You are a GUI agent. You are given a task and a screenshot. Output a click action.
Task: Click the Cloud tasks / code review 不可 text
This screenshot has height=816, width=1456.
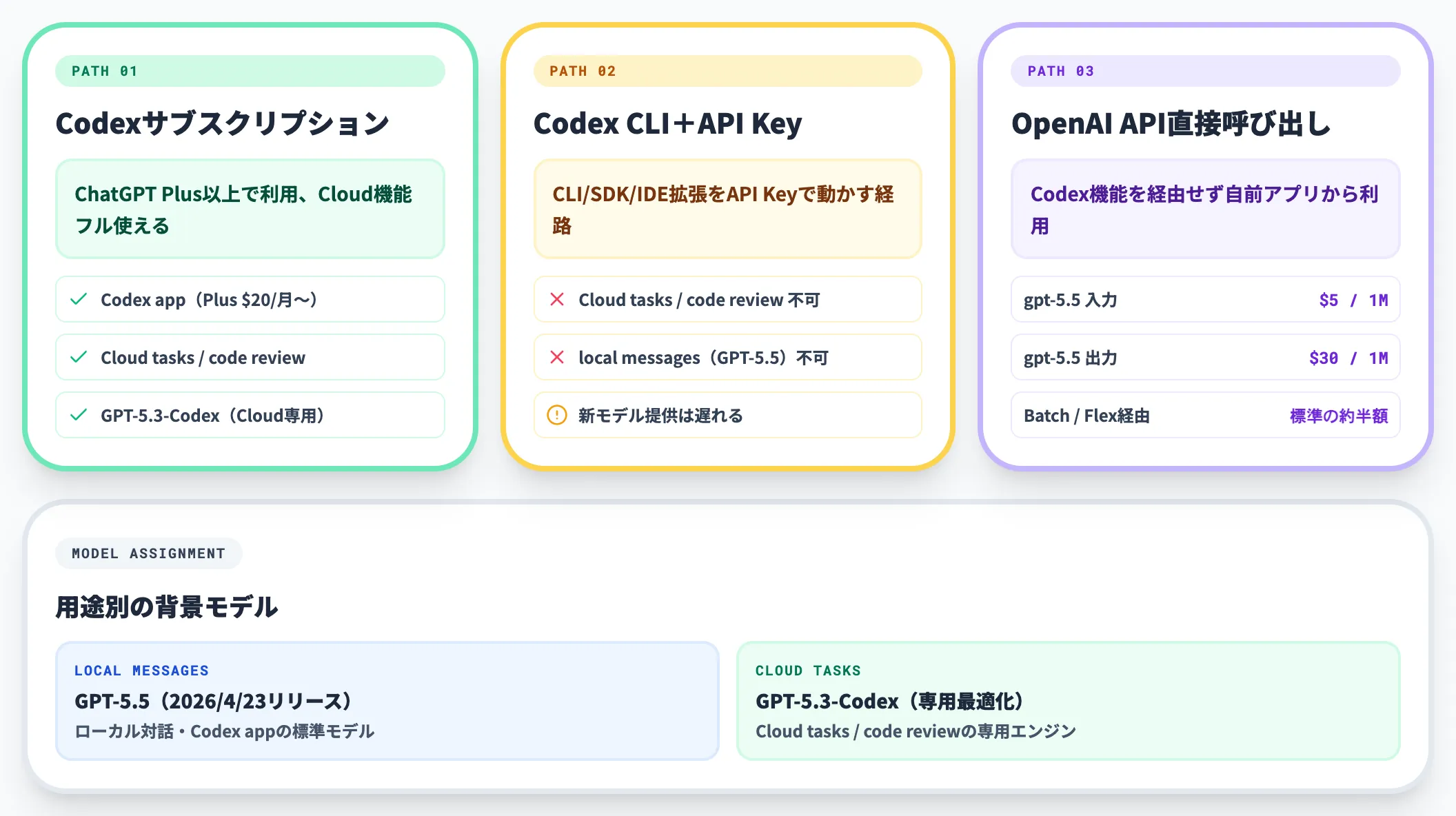tap(699, 300)
